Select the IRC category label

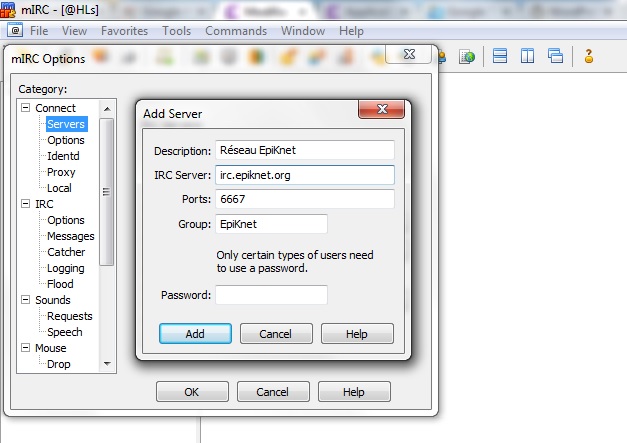point(44,204)
